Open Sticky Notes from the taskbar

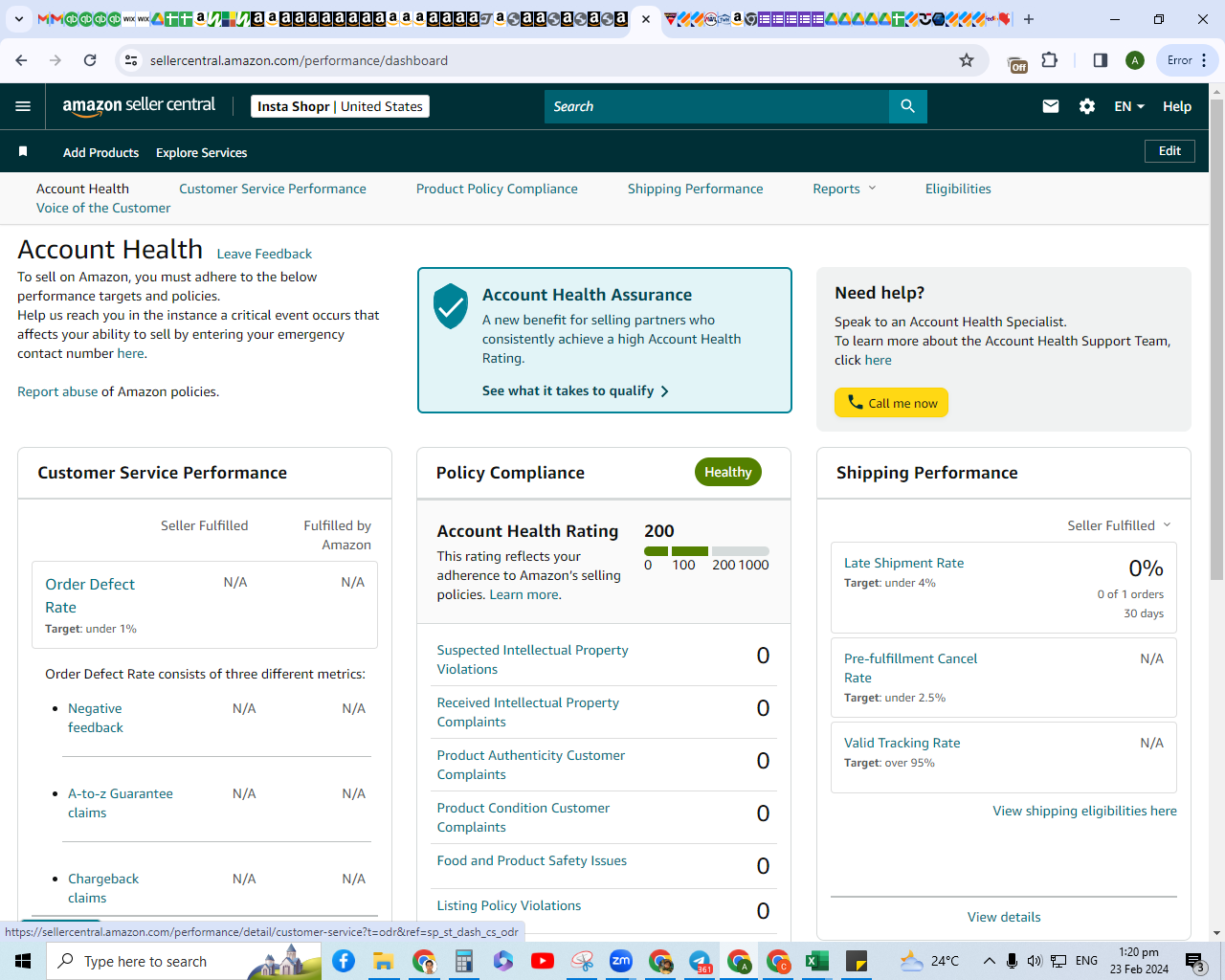coord(857,961)
